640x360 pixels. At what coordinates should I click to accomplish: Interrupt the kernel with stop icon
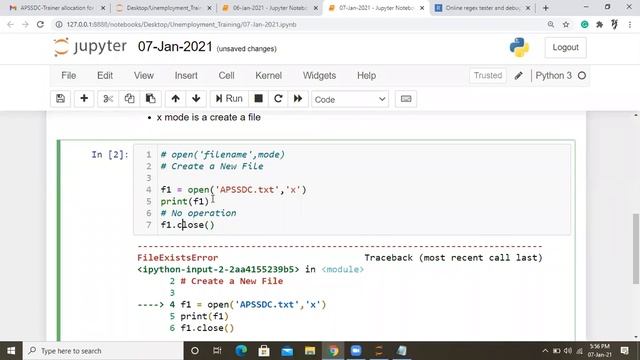pos(258,99)
